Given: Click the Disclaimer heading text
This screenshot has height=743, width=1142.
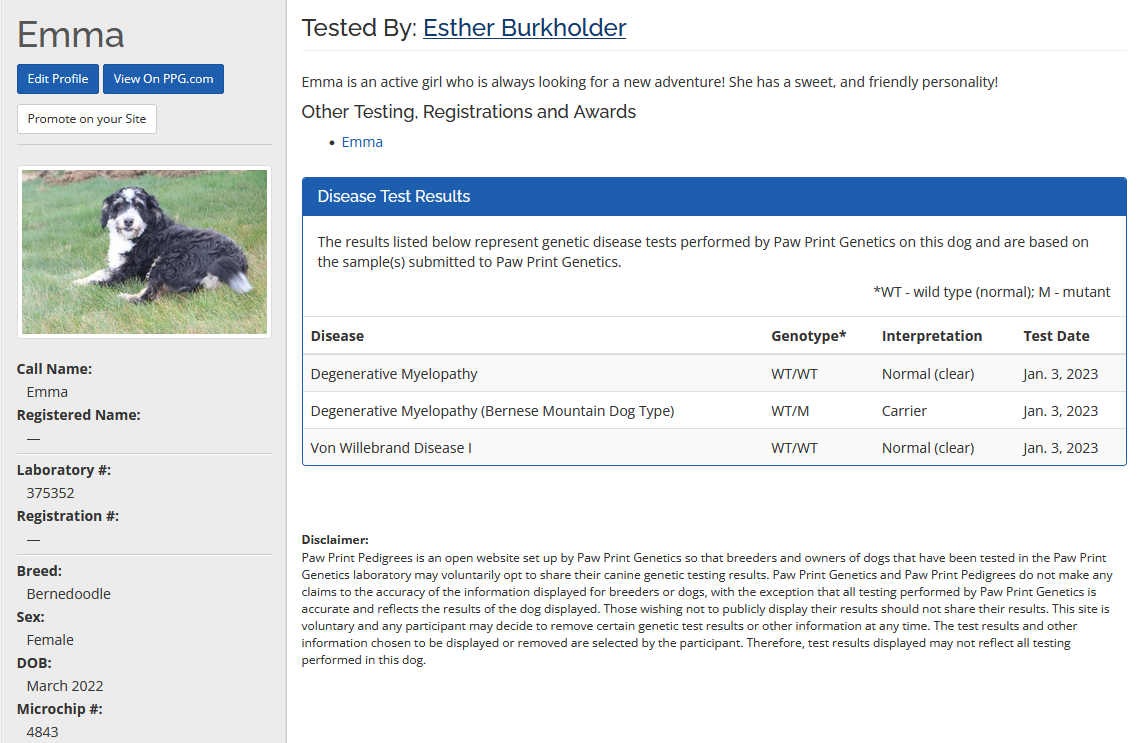Looking at the screenshot, I should [x=335, y=540].
